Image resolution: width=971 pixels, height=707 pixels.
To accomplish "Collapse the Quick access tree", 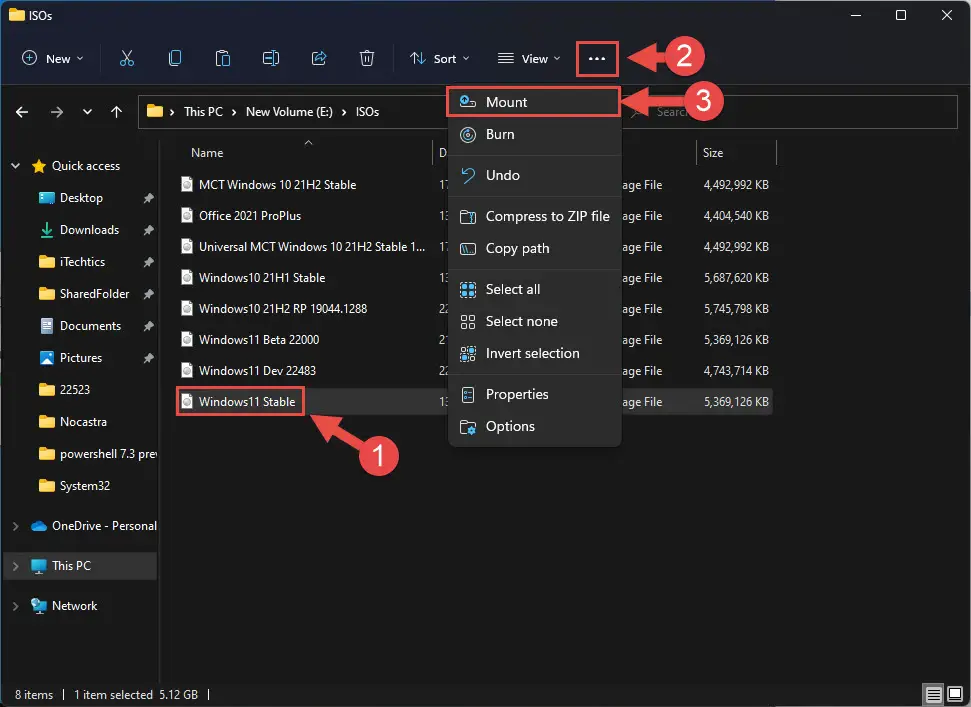I will [15, 166].
